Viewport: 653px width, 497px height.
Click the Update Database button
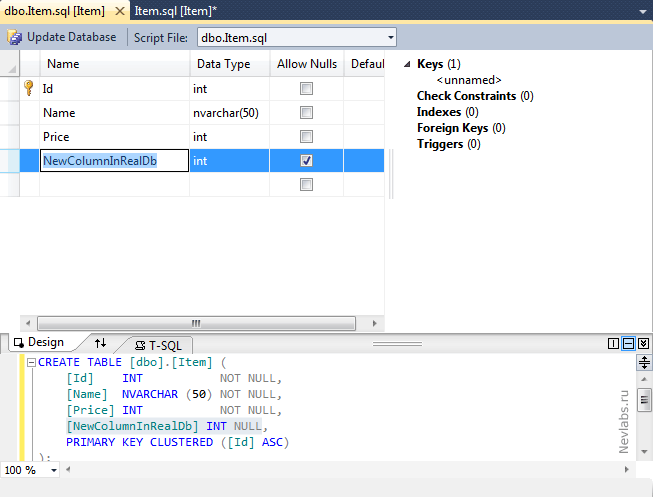pos(62,37)
